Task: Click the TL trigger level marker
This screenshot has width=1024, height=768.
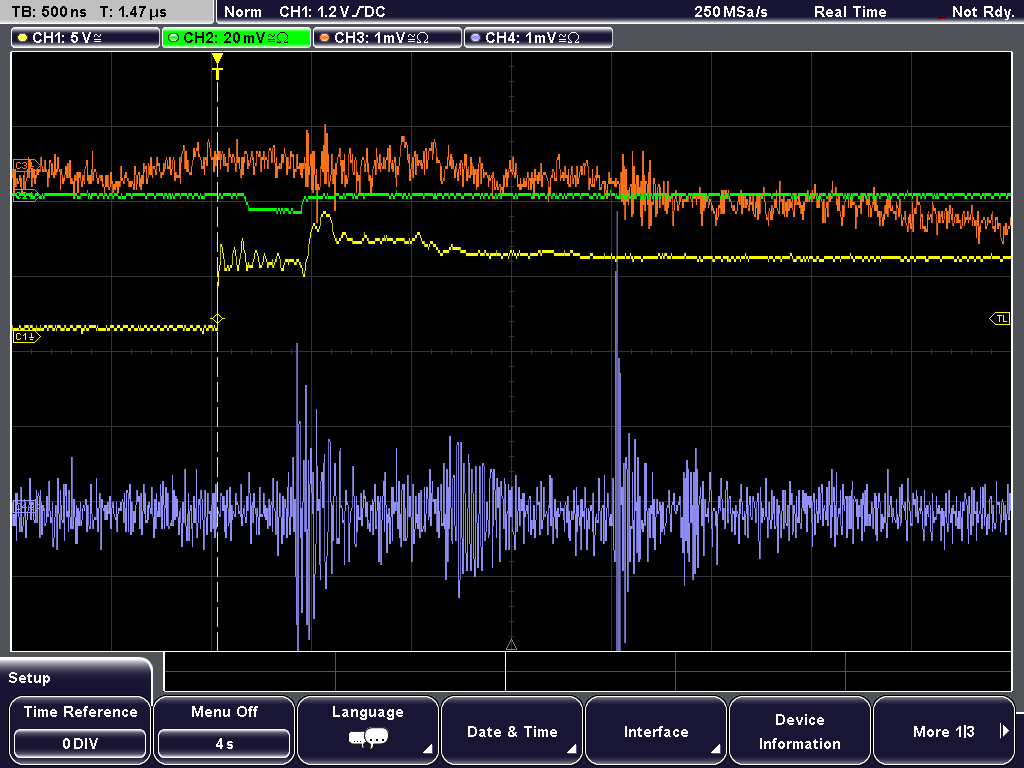Action: (x=1000, y=319)
